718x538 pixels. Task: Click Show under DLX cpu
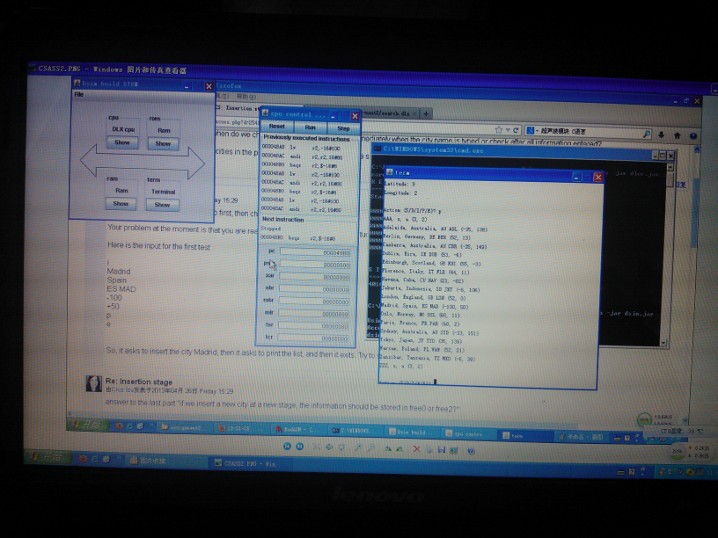pyautogui.click(x=122, y=142)
